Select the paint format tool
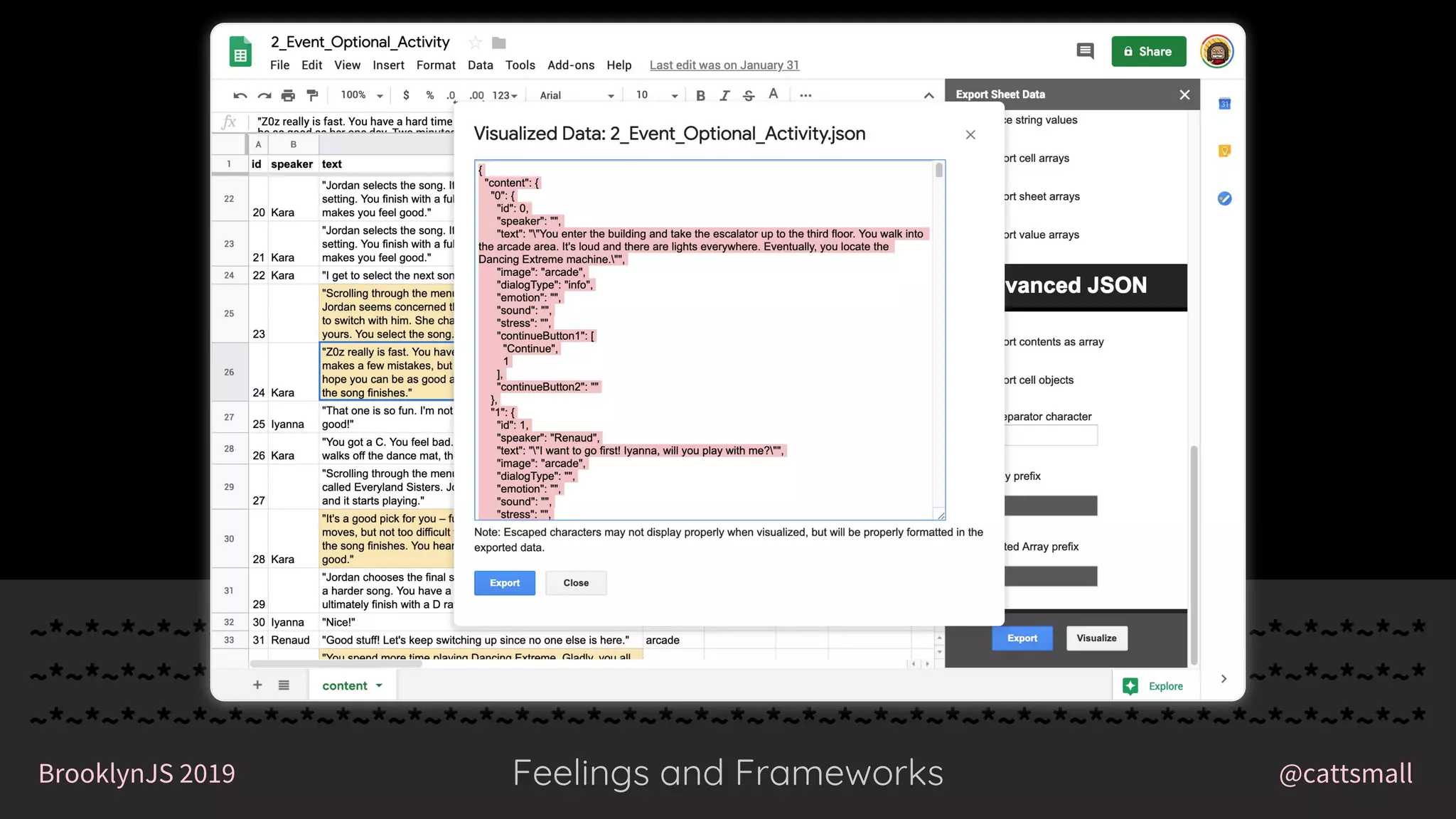Image resolution: width=1456 pixels, height=819 pixels. point(312,95)
